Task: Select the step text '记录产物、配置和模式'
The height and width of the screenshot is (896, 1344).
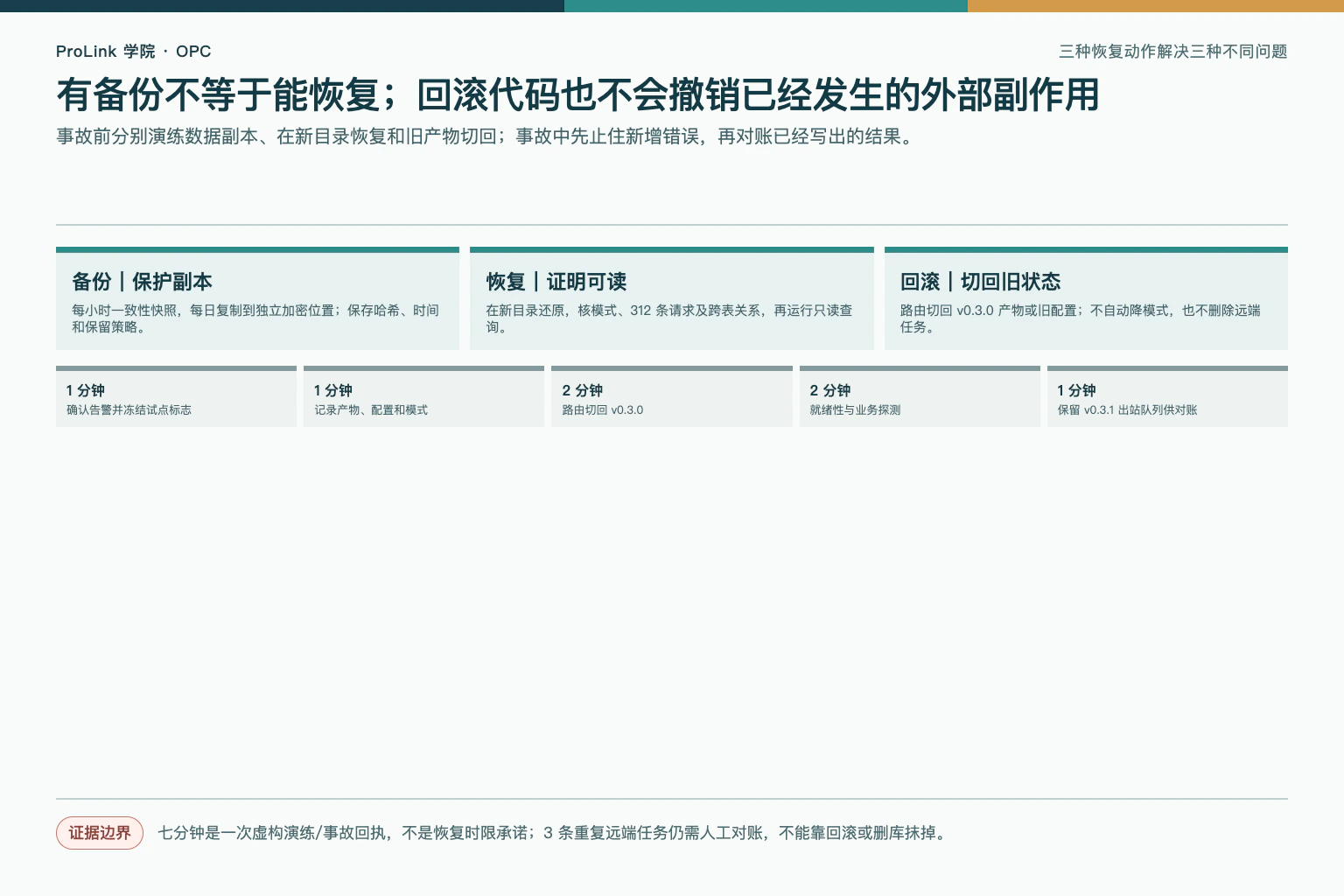Action: coord(371,409)
